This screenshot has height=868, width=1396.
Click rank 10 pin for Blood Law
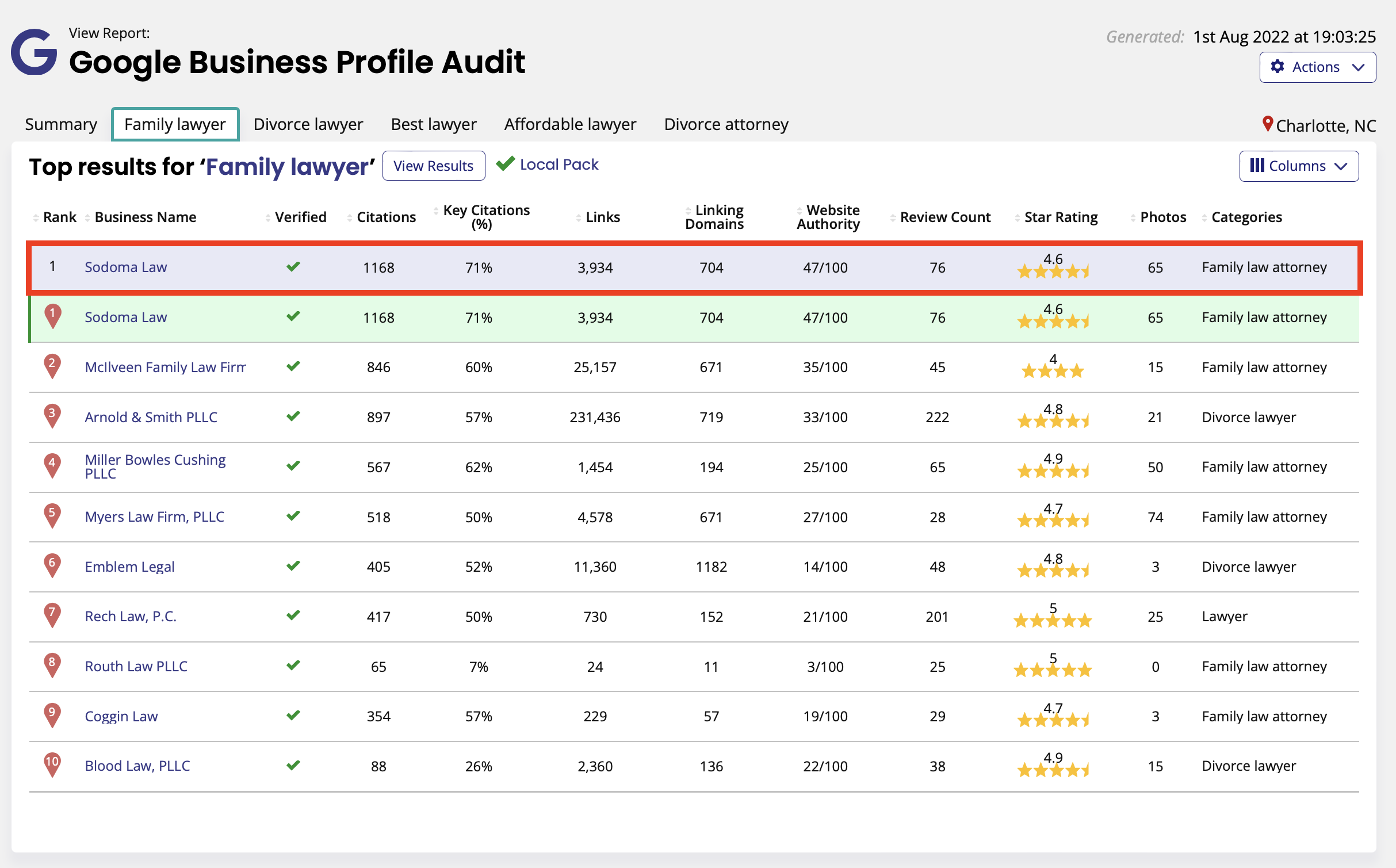point(52,765)
